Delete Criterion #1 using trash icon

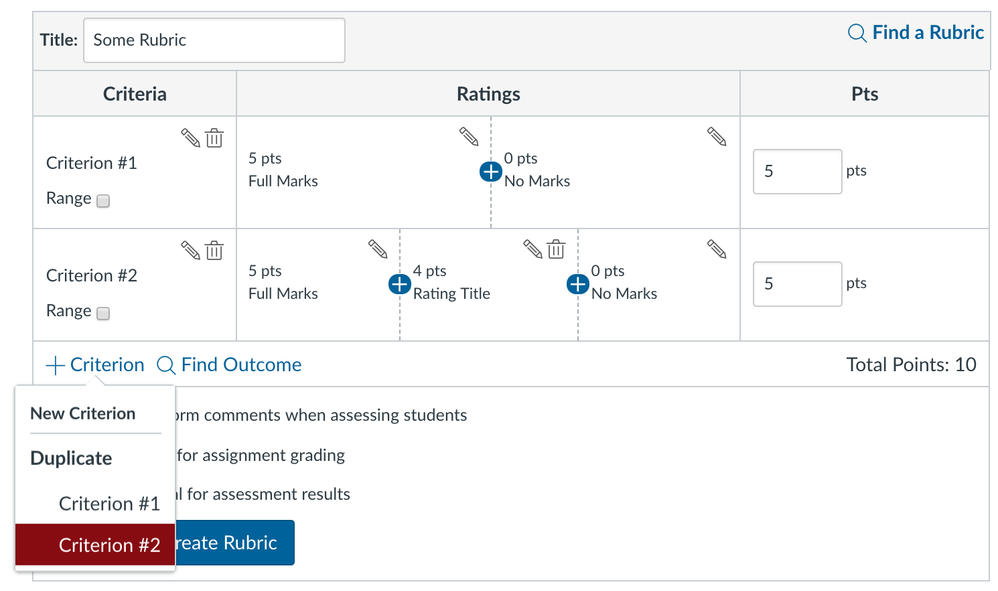214,138
